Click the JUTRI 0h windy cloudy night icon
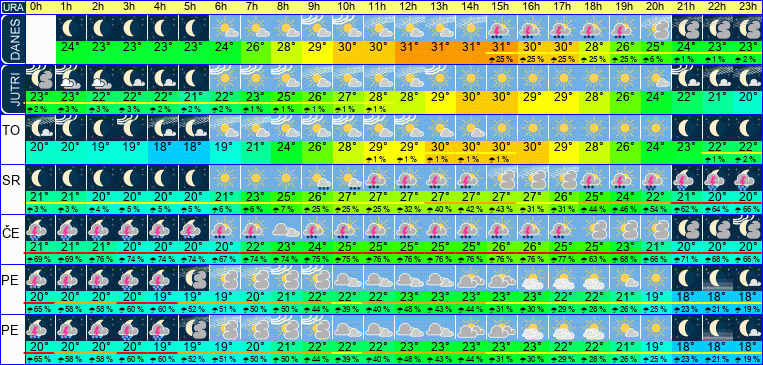Viewport: 763px width, 365px height. click(x=40, y=78)
